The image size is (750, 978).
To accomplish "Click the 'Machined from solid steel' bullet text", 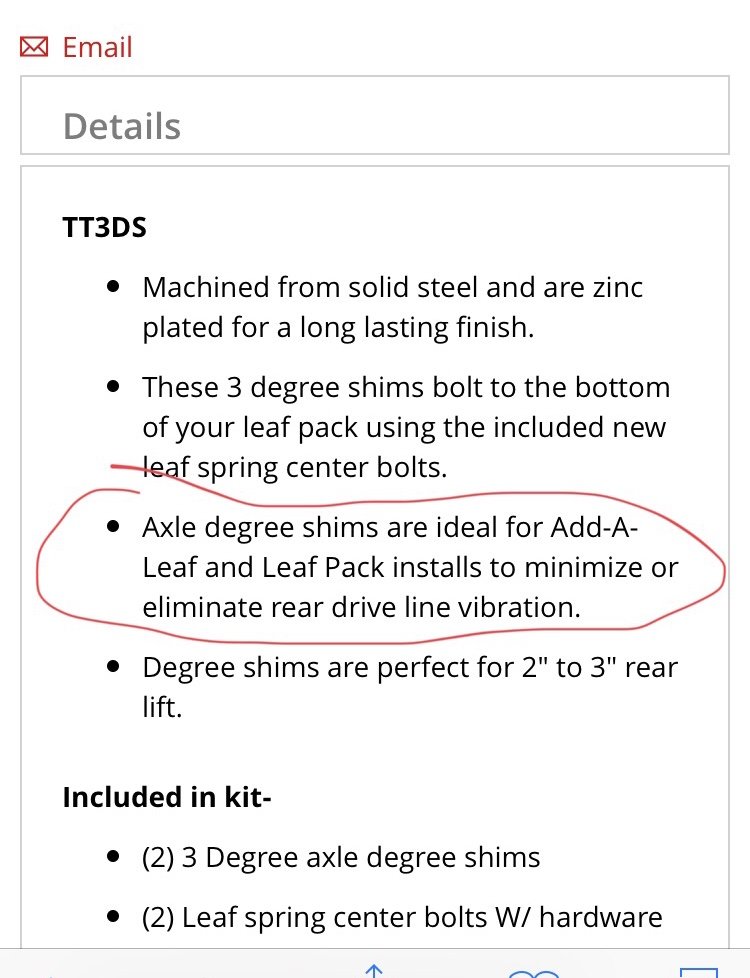I will pyautogui.click(x=392, y=307).
